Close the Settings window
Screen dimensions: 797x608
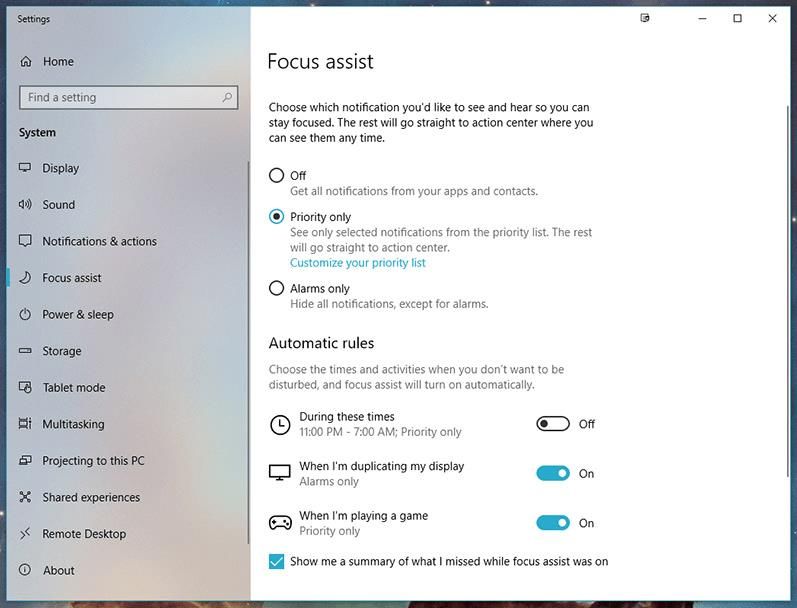click(x=772, y=18)
